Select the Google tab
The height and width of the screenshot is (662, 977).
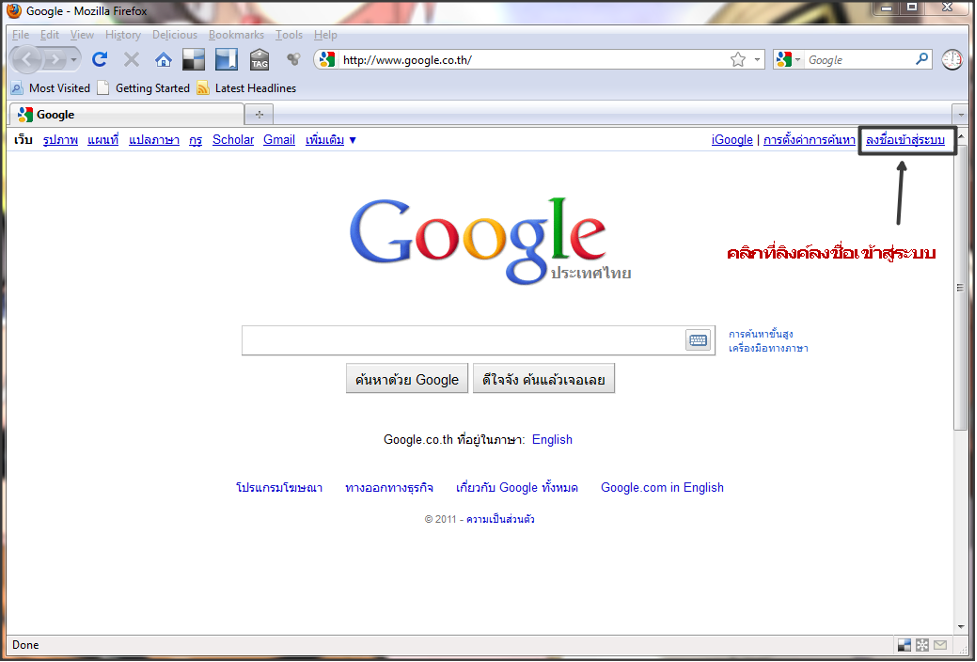[126, 115]
